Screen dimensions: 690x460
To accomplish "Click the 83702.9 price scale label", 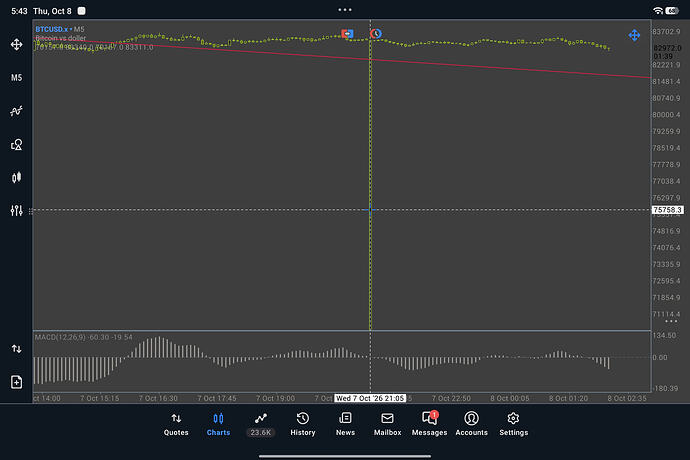I will (x=666, y=32).
